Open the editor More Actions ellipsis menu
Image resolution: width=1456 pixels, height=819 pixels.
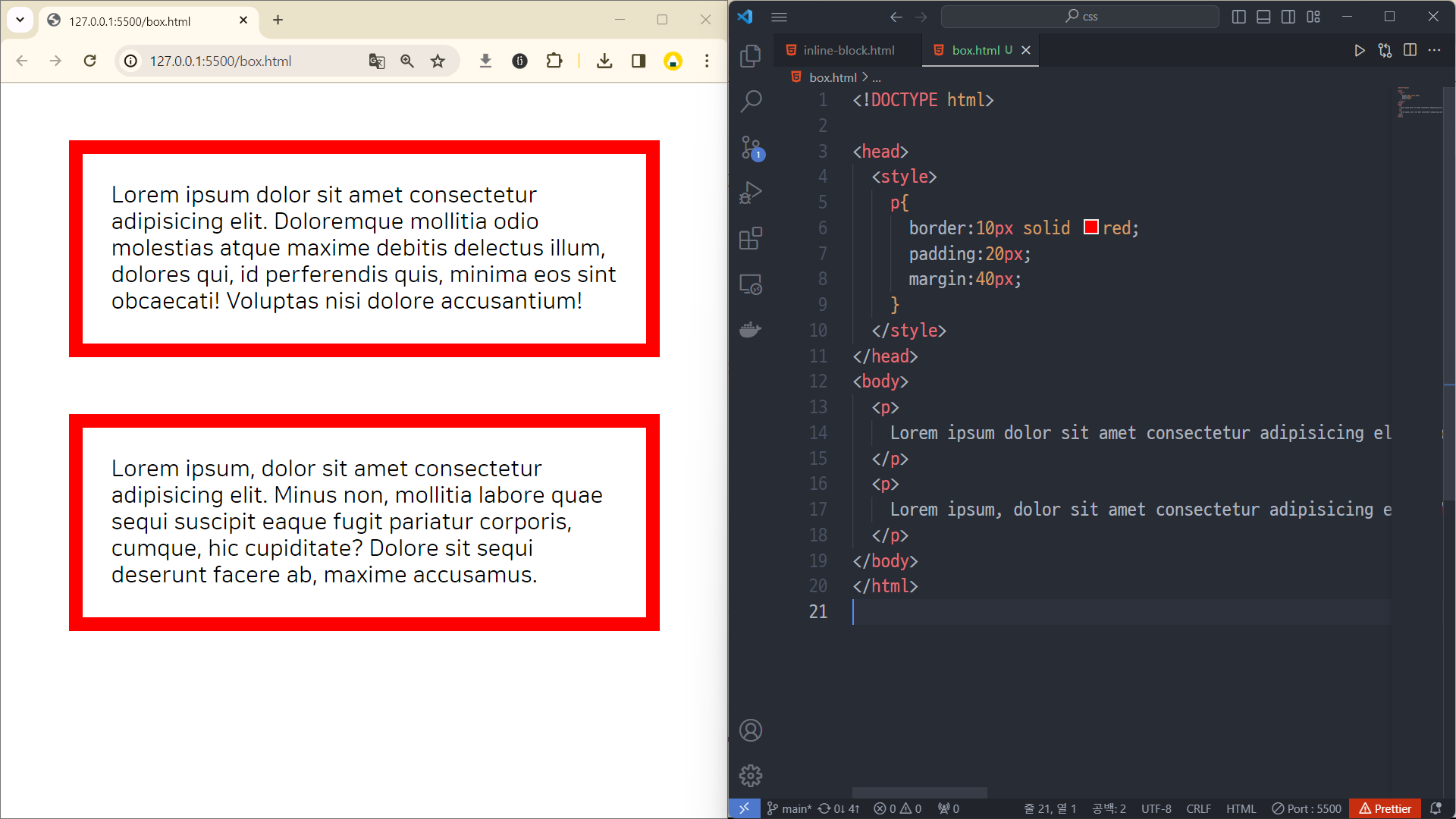point(1434,50)
